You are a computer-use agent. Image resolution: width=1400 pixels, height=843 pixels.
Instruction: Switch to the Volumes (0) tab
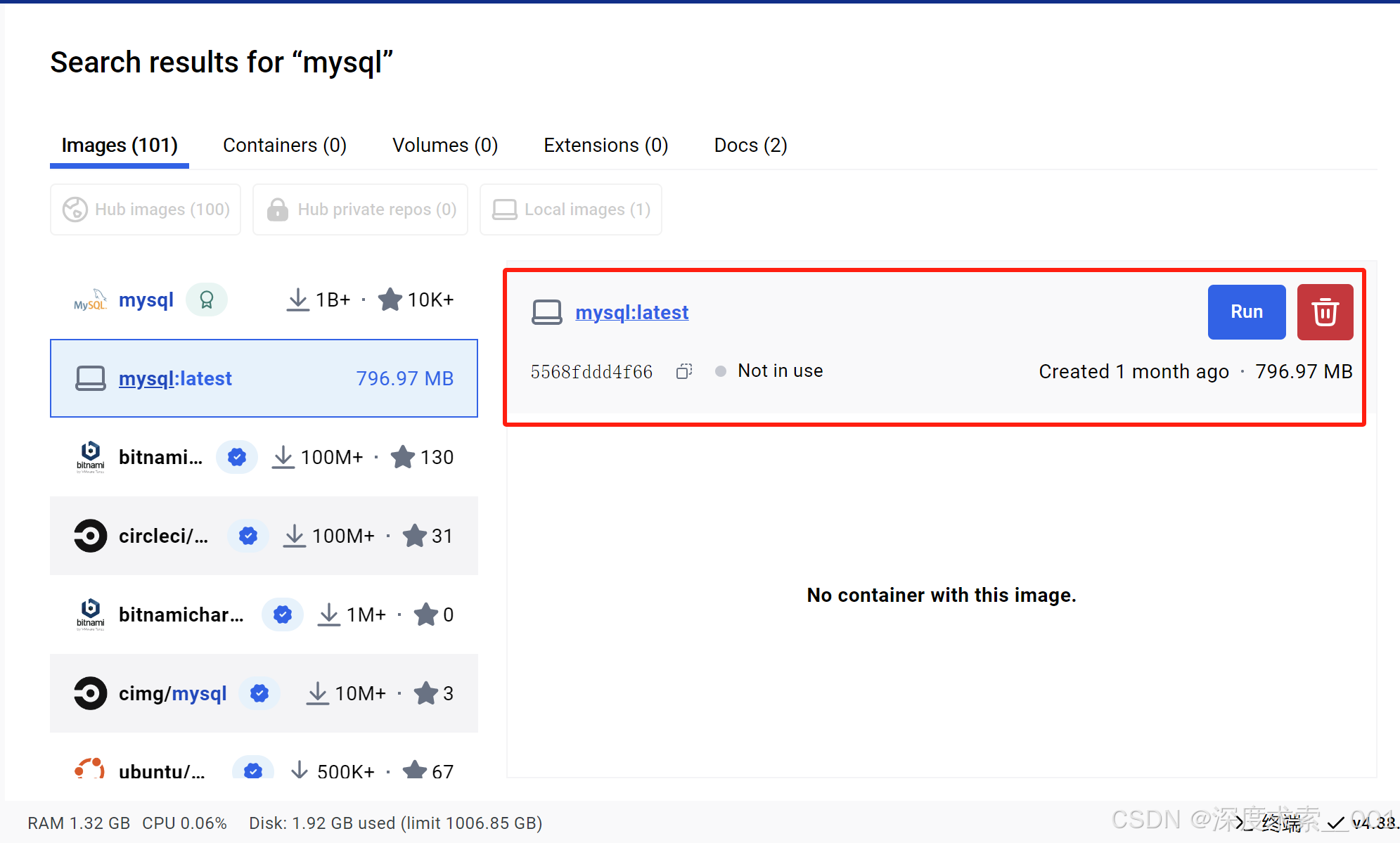coord(444,146)
